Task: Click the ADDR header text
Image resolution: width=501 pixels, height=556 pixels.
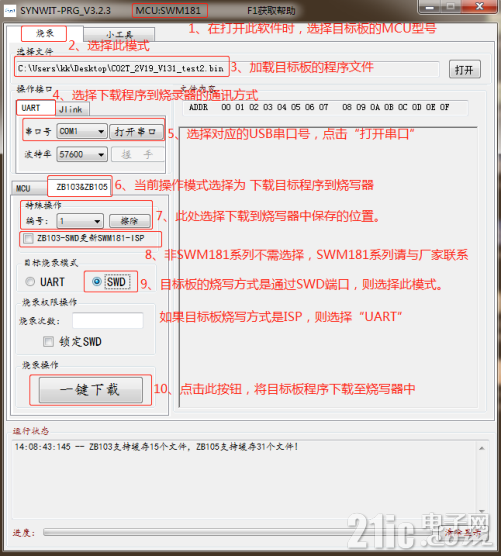Action: coord(199,107)
